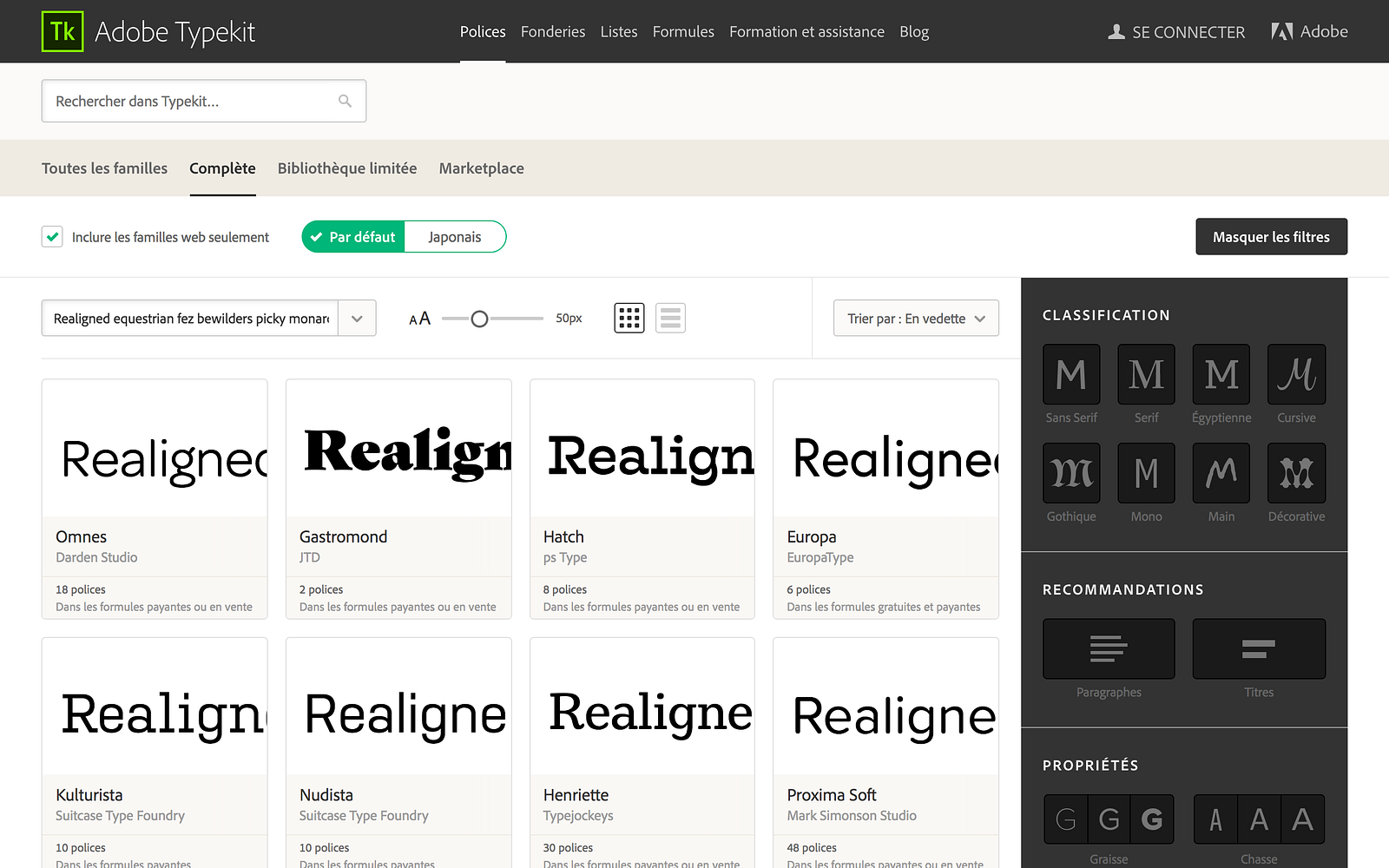Open the Nudista font family link
The width and height of the screenshot is (1389, 868).
click(326, 795)
